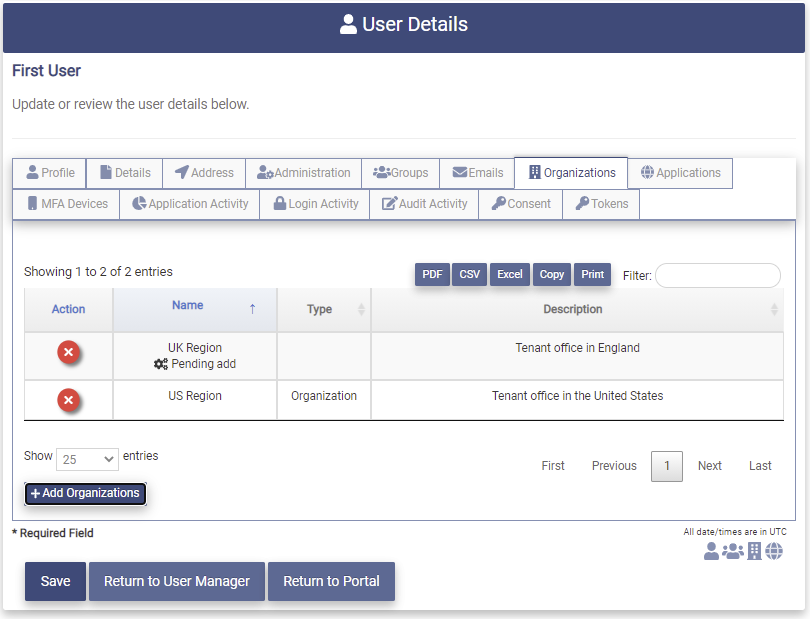Click Return to Portal button

[331, 581]
